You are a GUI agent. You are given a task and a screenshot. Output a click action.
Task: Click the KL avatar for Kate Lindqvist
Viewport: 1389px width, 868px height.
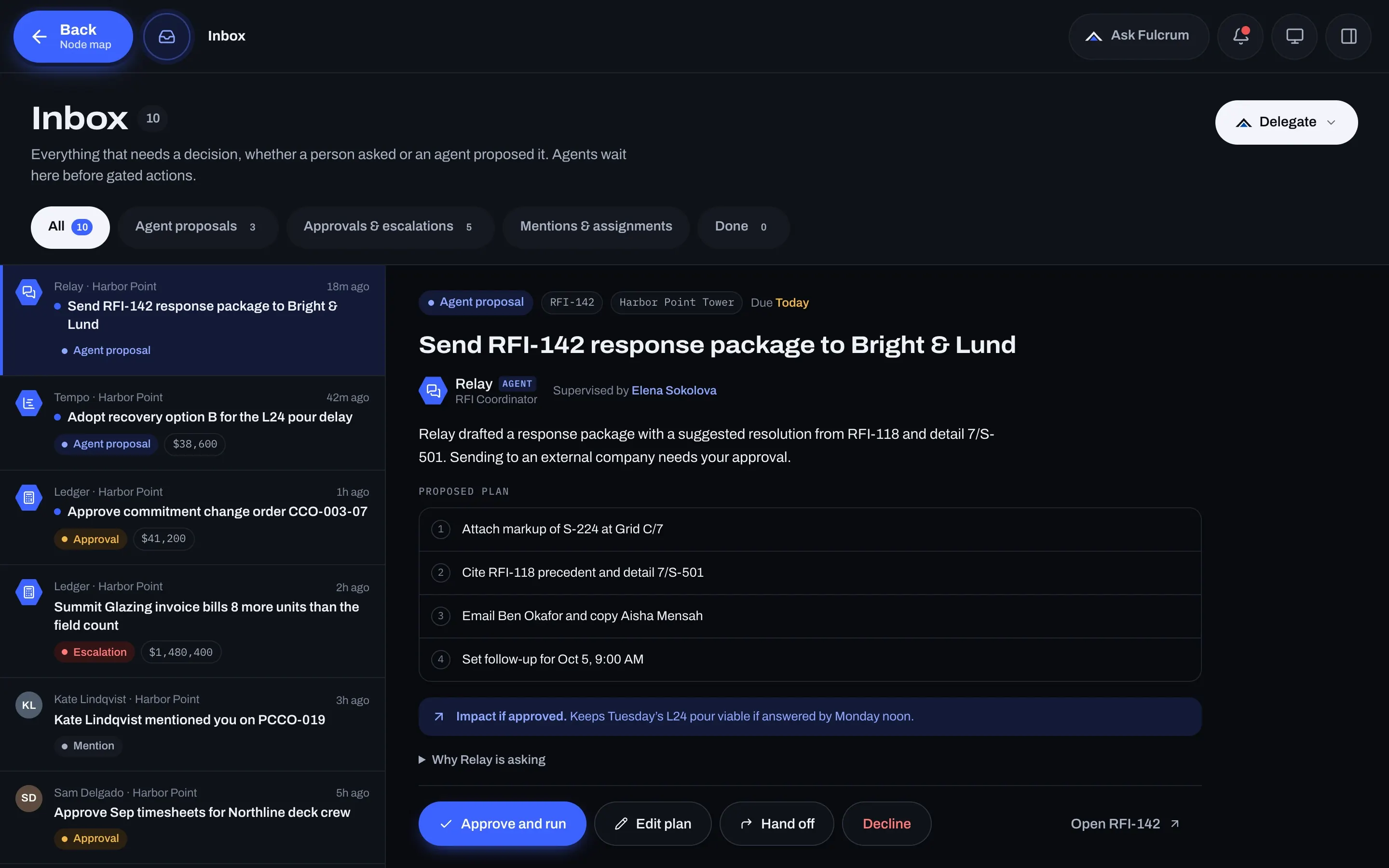click(x=29, y=705)
